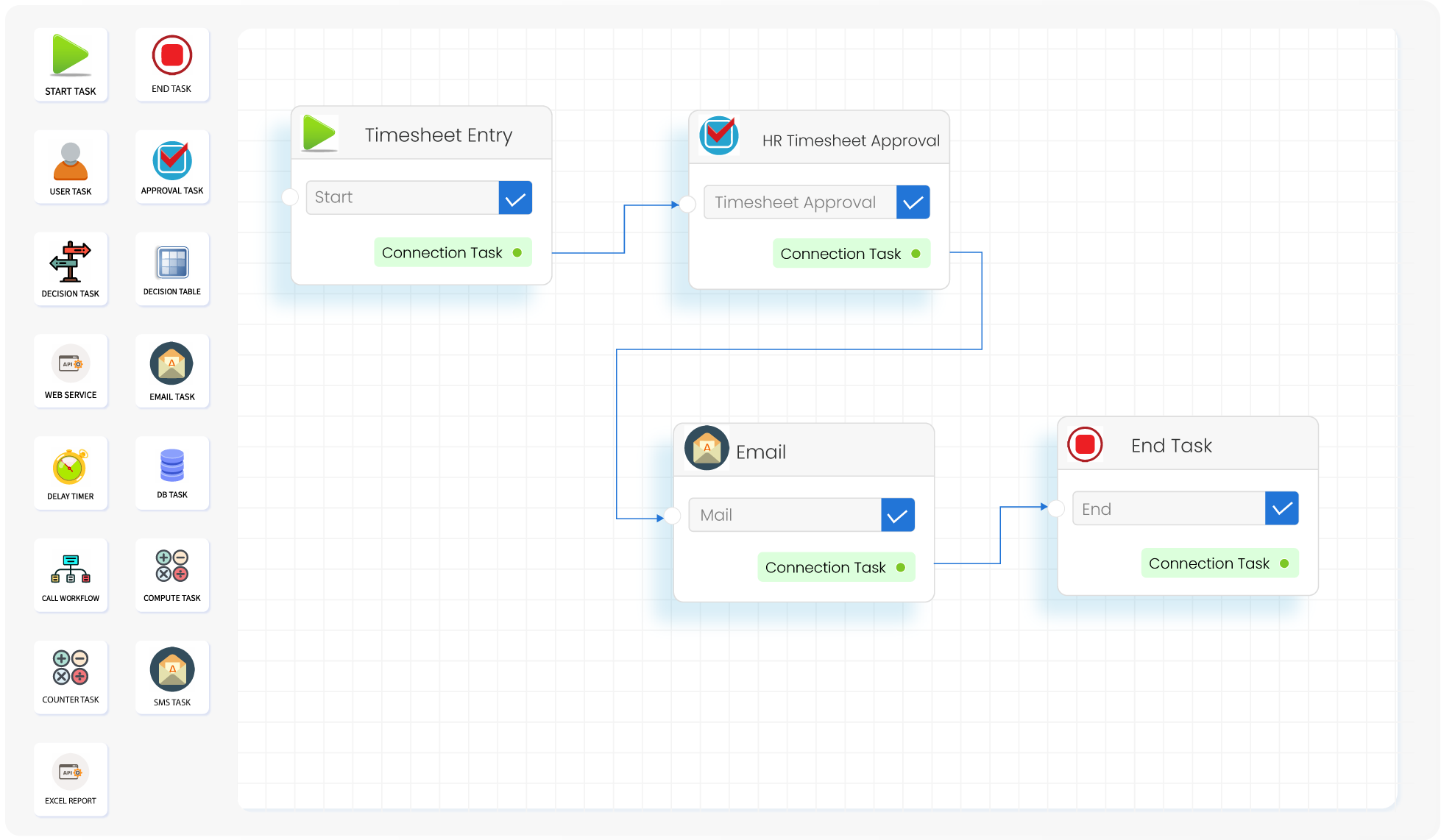
Task: Click the green play icon on Timesheet Entry node
Action: pos(319,134)
